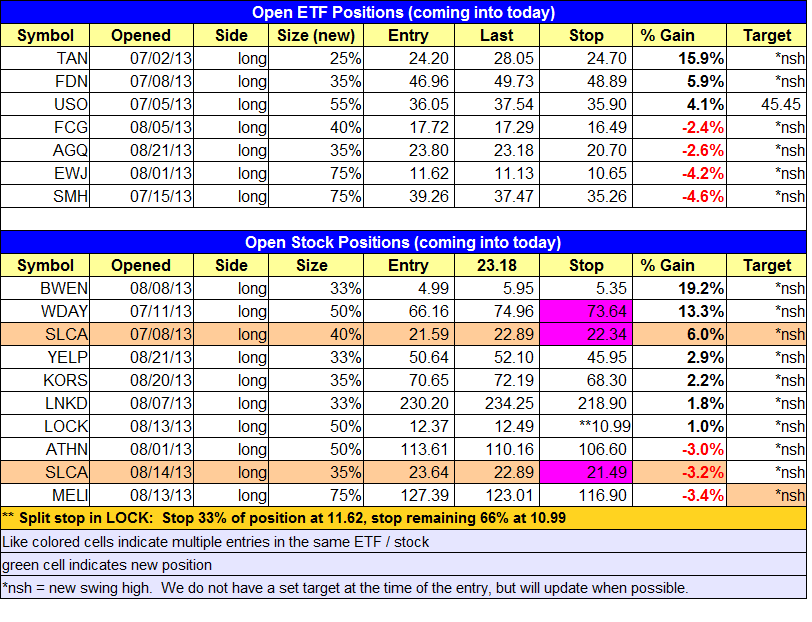812x622 pixels.
Task: Select the FDN symbol cell
Action: tap(45, 81)
